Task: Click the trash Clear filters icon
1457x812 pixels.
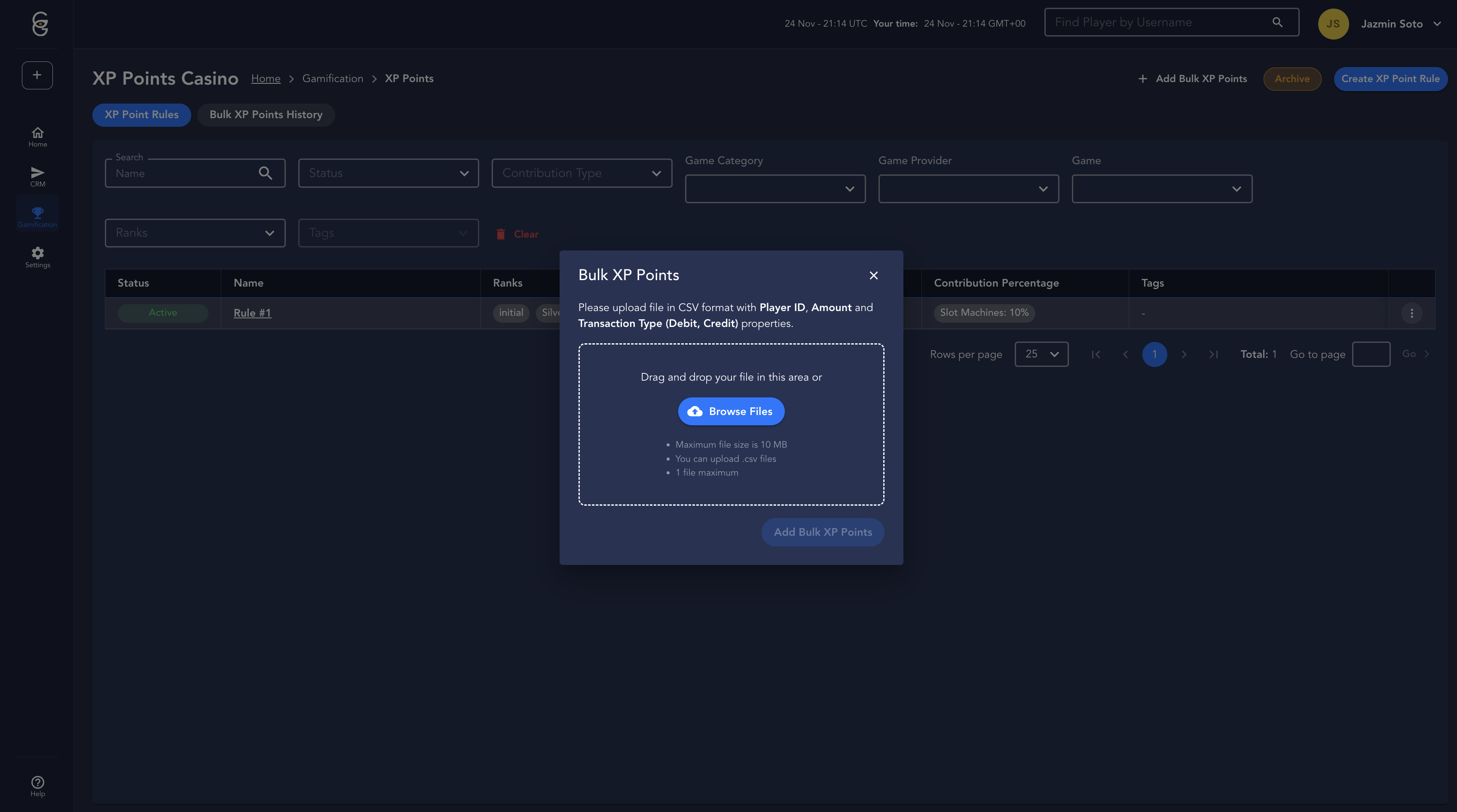Action: point(501,234)
